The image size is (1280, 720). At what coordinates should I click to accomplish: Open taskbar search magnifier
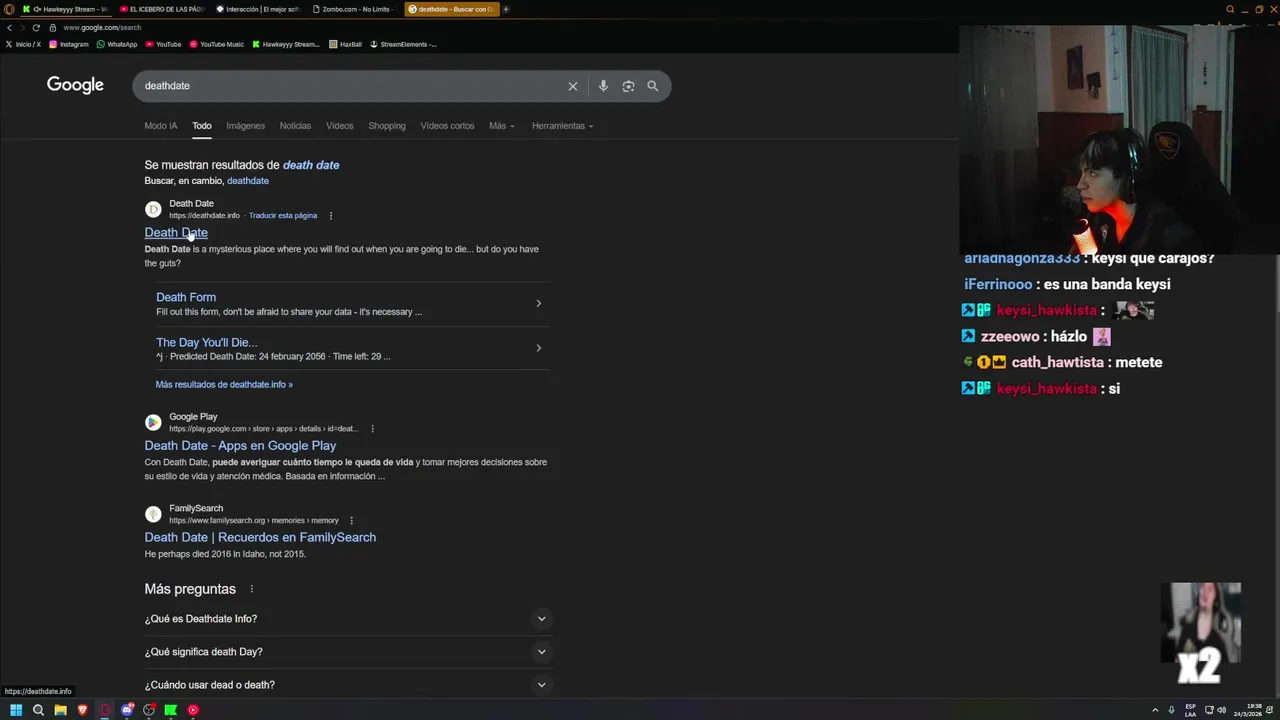pos(38,710)
